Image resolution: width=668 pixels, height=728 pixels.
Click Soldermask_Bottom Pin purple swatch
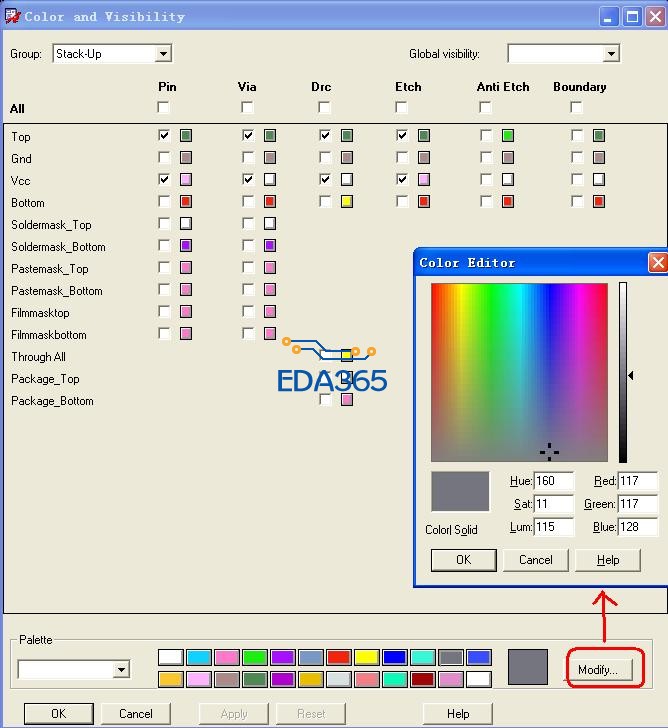tap(186, 246)
